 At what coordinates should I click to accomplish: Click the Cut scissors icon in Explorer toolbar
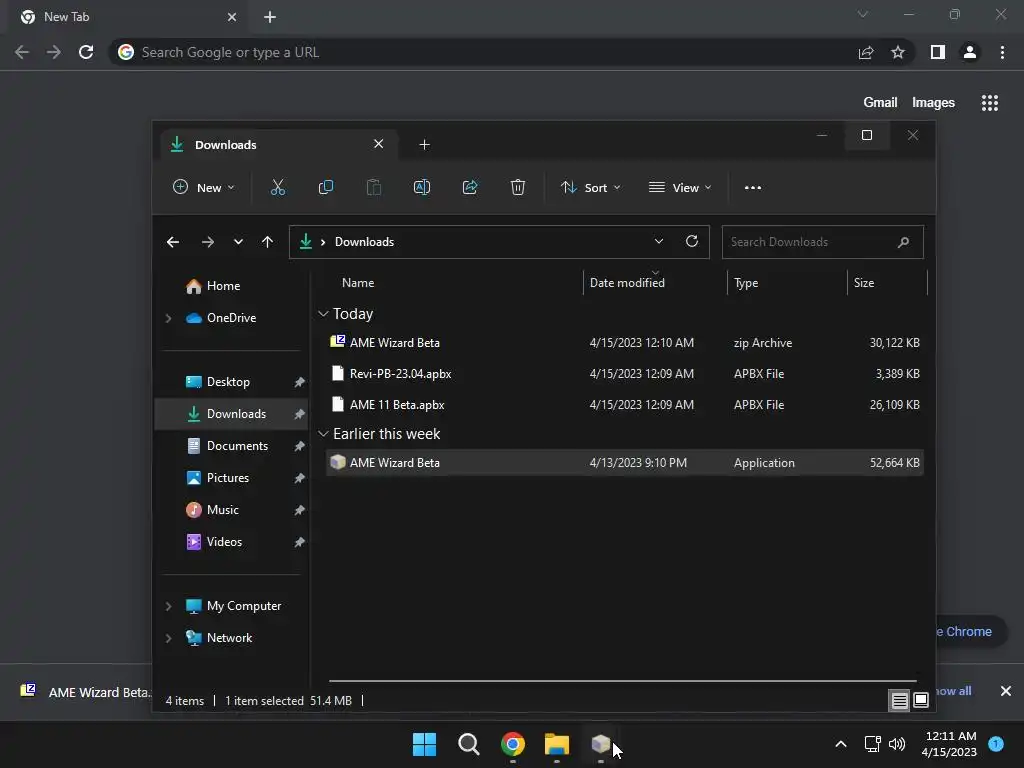(278, 188)
